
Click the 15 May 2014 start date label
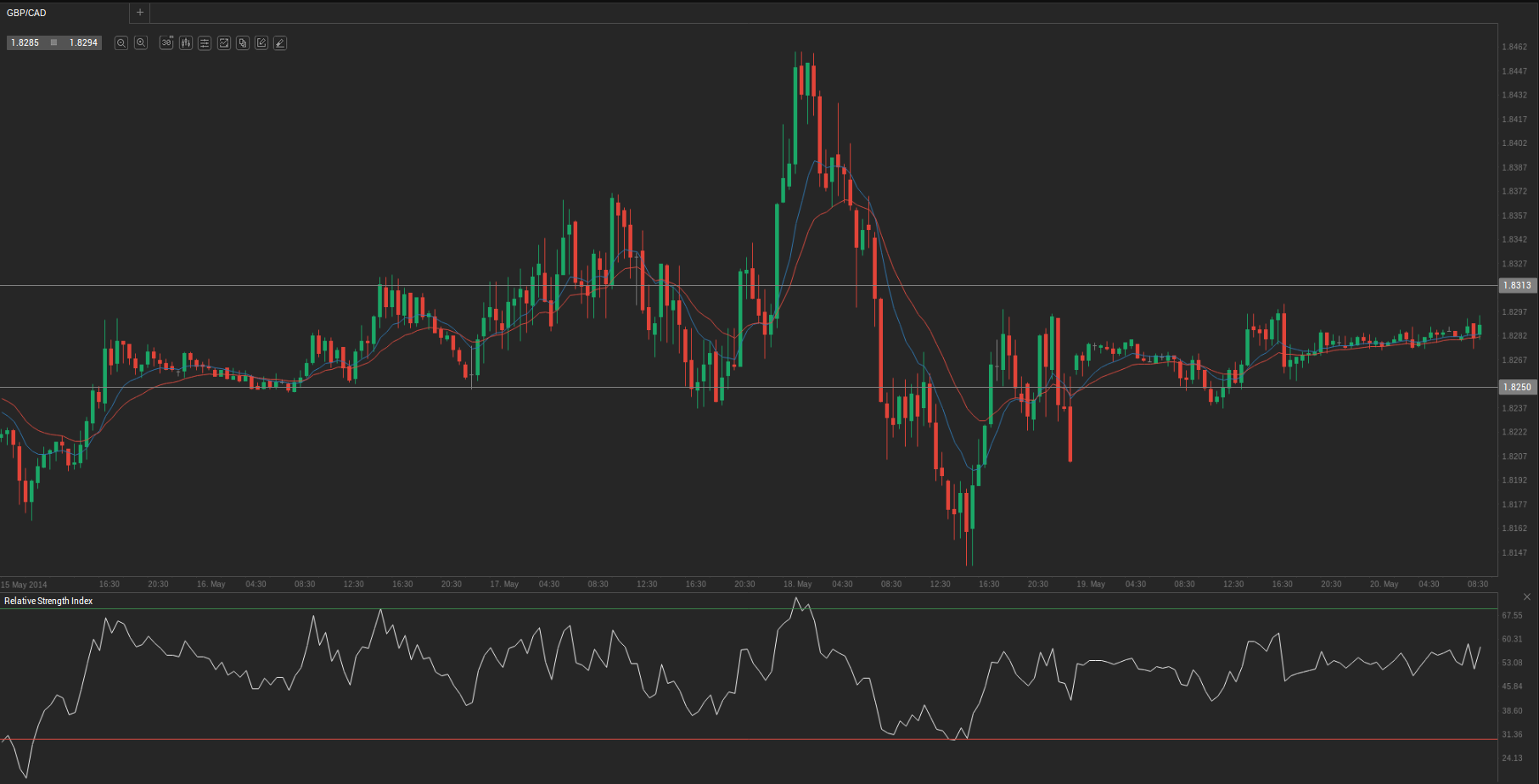click(25, 585)
